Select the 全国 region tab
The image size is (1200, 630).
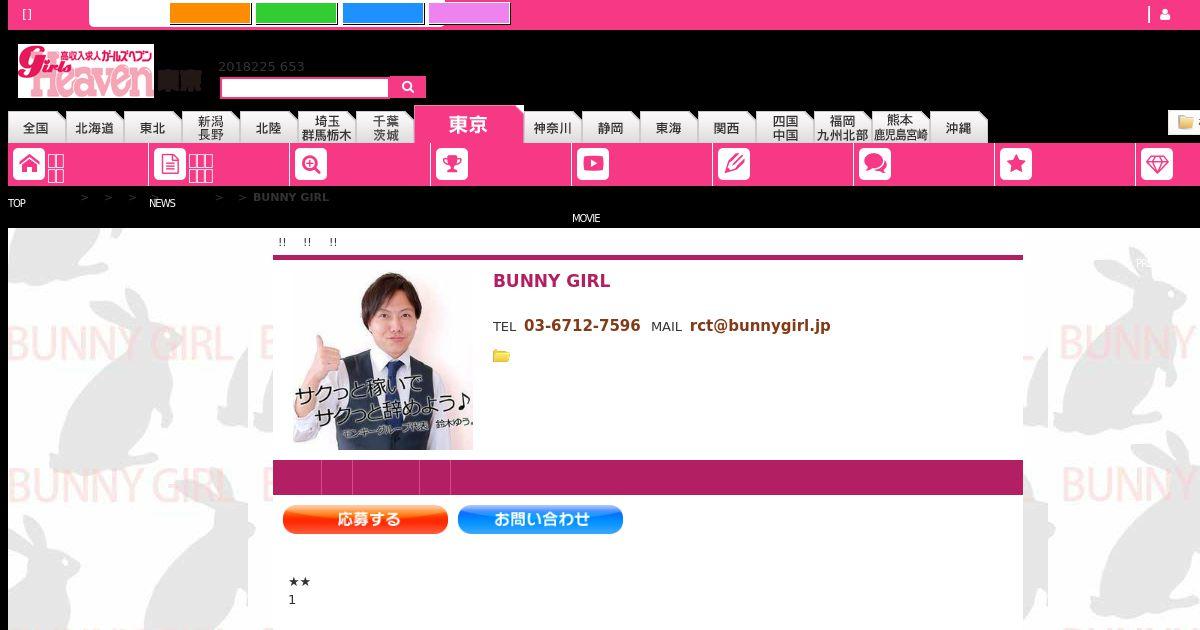36,128
